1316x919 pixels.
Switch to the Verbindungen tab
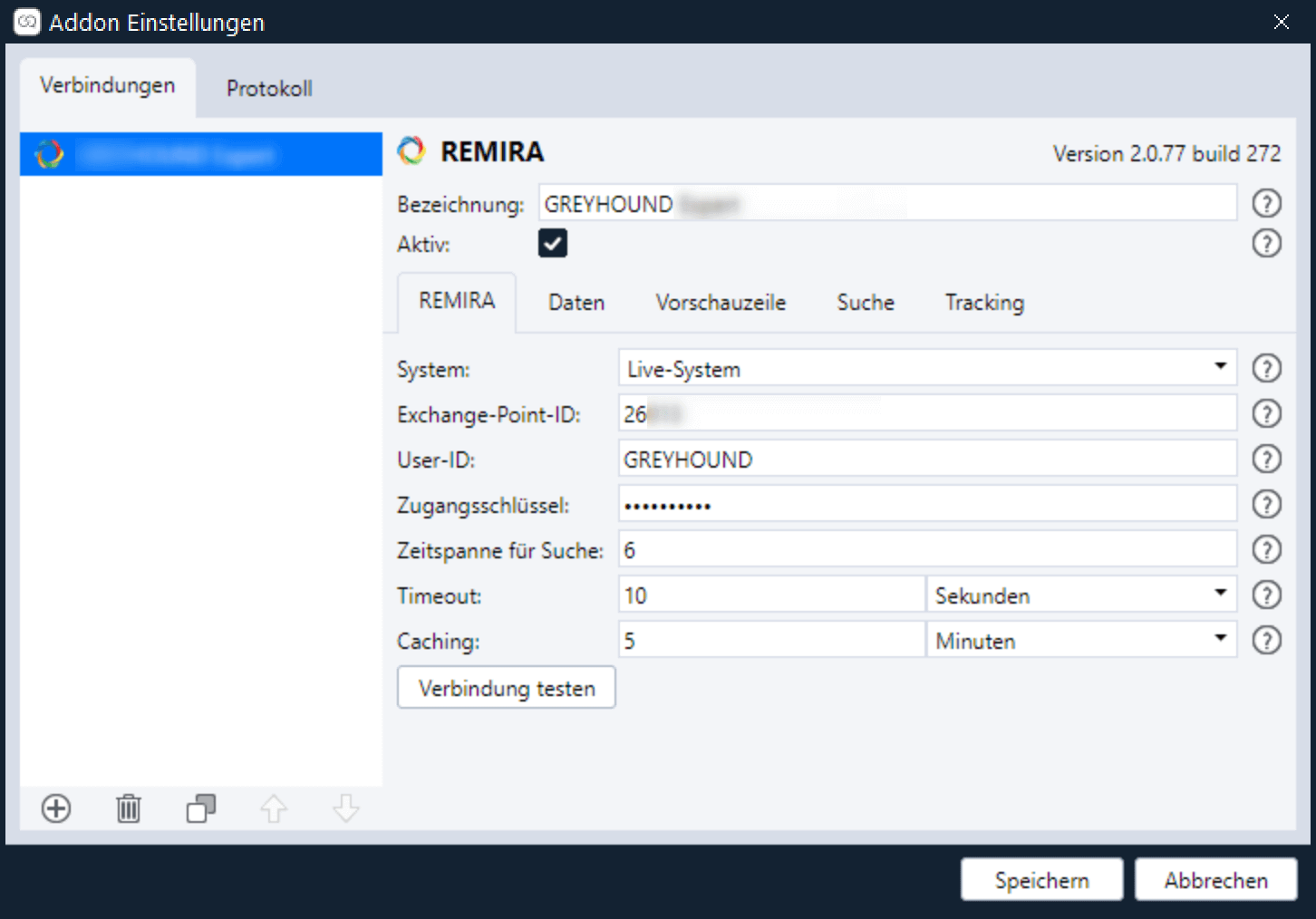point(108,87)
